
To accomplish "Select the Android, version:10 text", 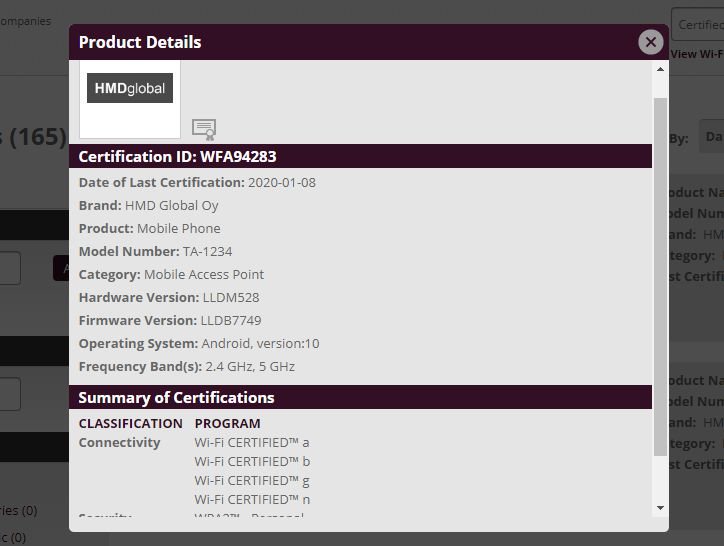I will coord(260,344).
